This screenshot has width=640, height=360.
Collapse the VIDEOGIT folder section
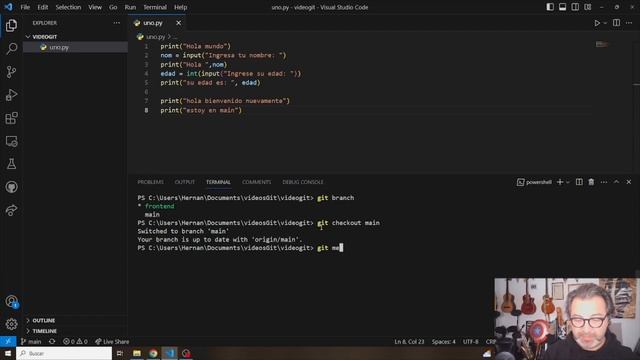tap(76, 37)
